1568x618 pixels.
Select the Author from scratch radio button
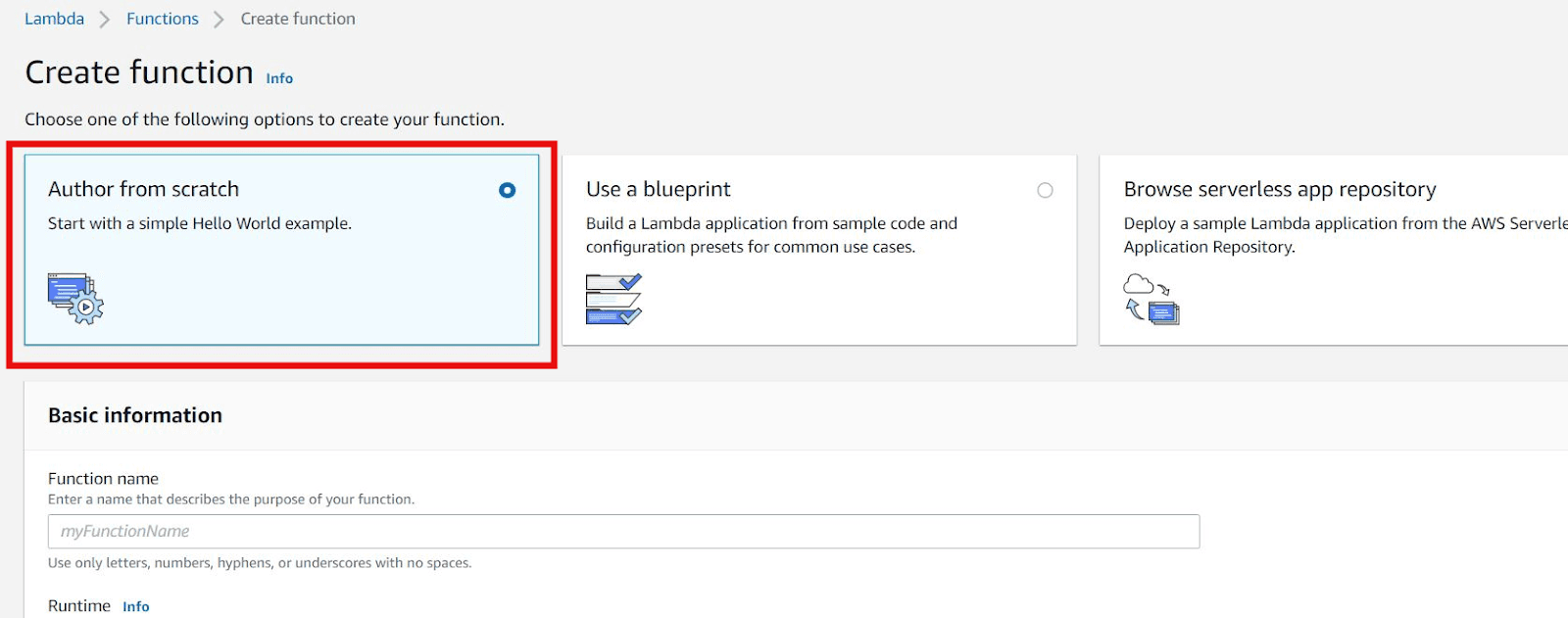click(507, 190)
